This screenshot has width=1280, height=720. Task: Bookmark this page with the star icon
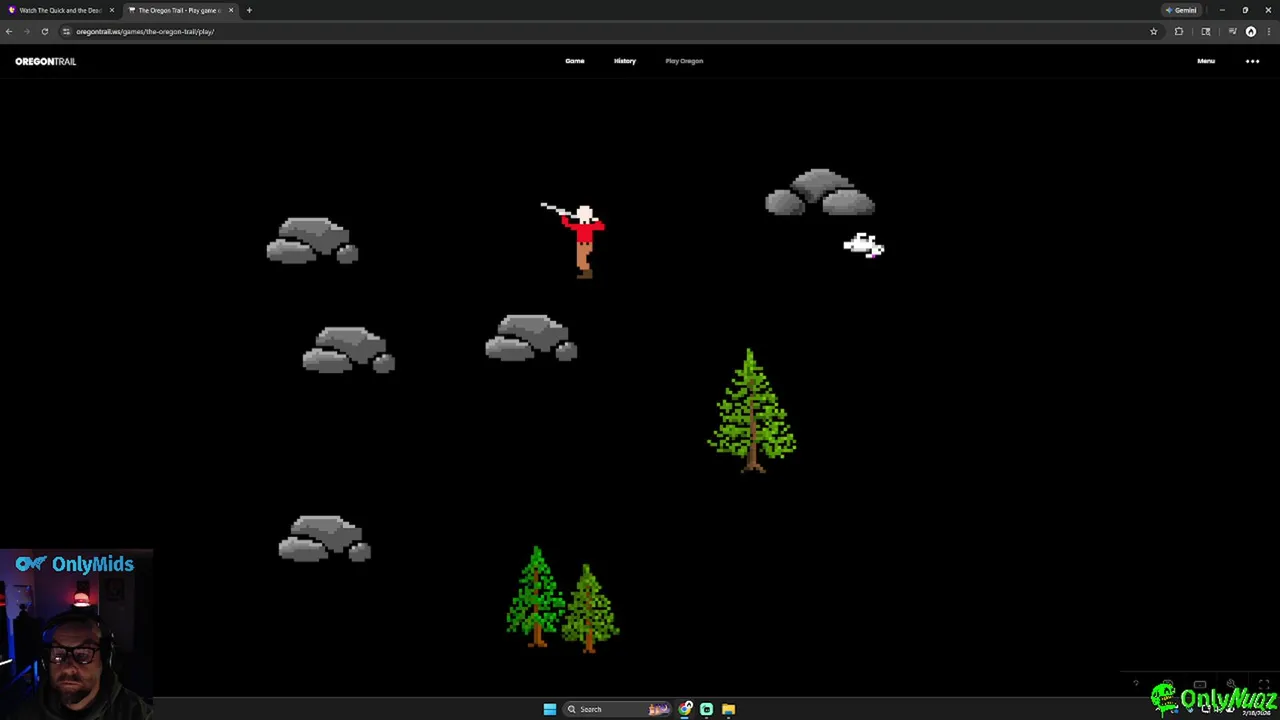click(1153, 31)
